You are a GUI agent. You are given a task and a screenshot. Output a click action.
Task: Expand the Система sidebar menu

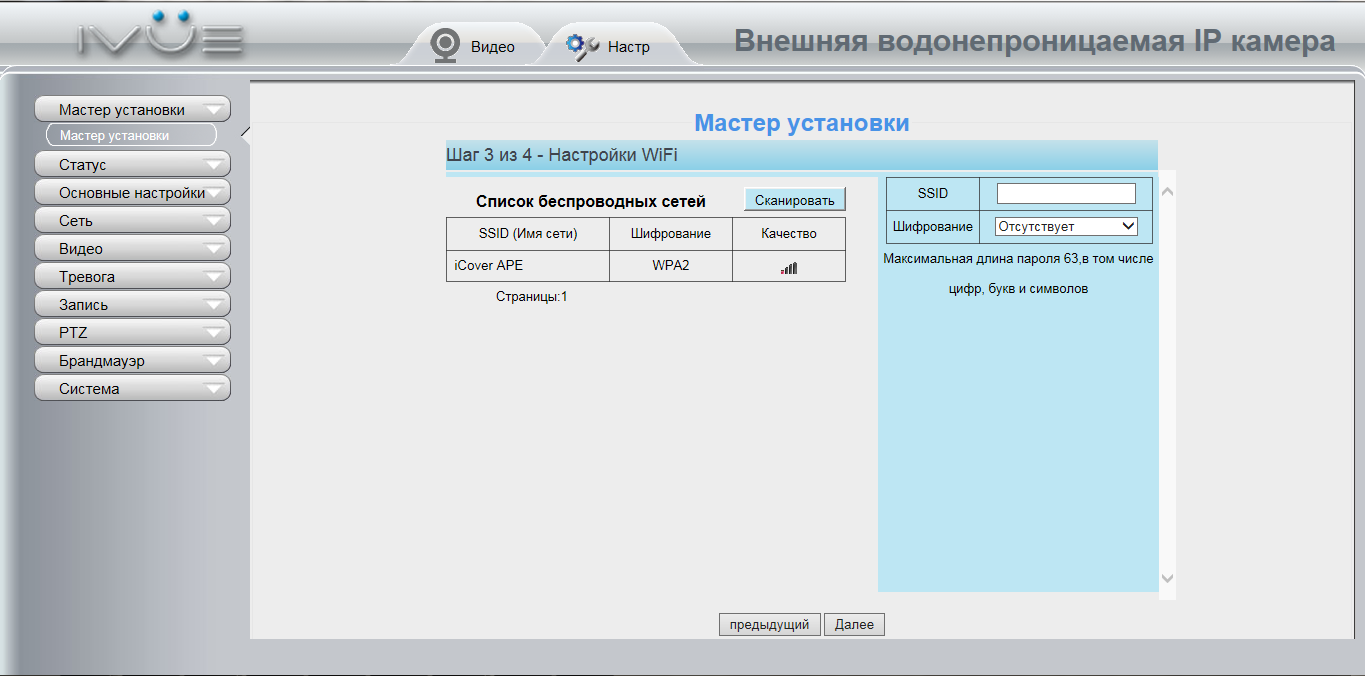coord(133,389)
